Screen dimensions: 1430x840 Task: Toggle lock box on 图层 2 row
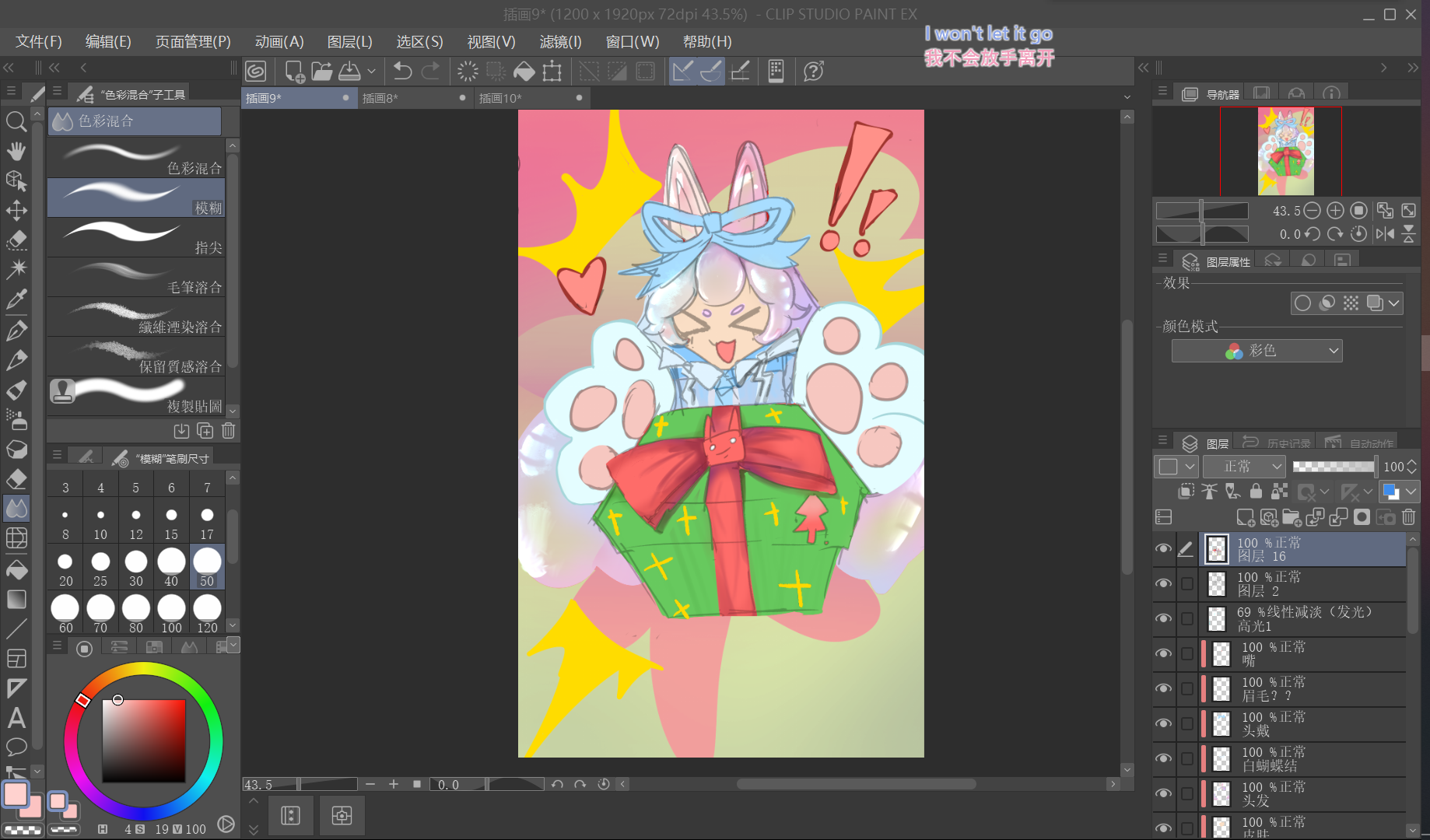[1187, 583]
